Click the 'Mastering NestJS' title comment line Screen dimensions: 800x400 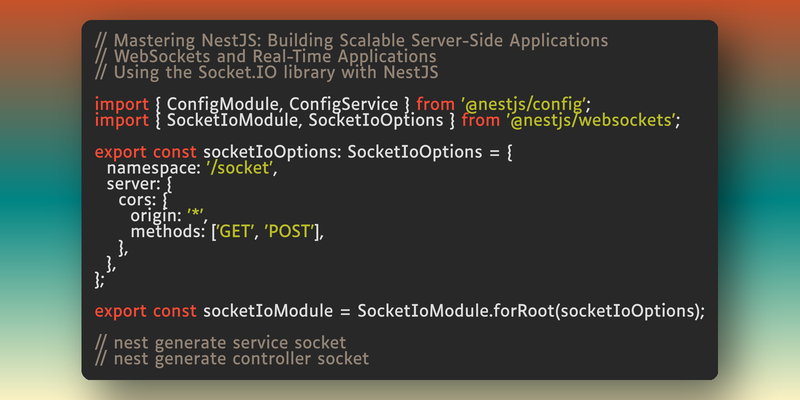coord(351,41)
